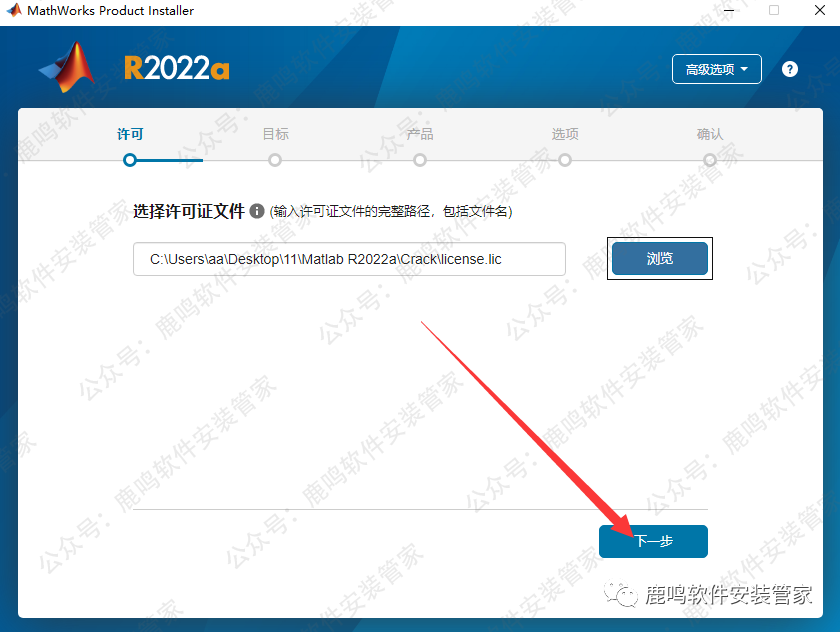
Task: Select the 产品 step label
Action: pyautogui.click(x=420, y=134)
